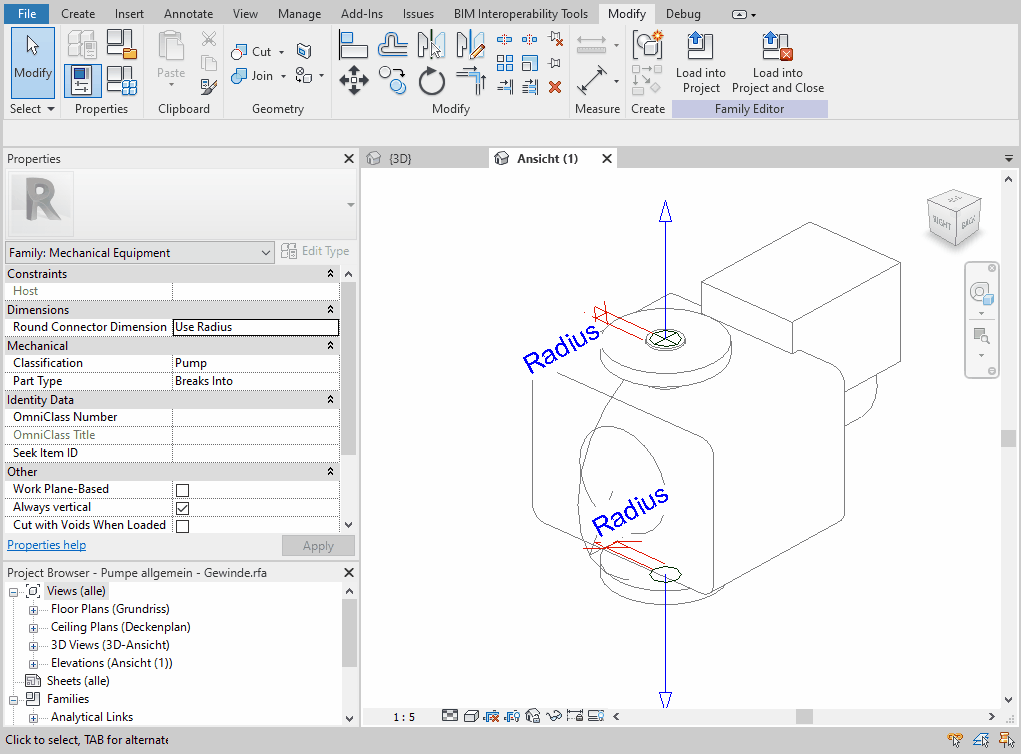Switch to the {3D} view tab
Image resolution: width=1021 pixels, height=754 pixels.
click(x=400, y=158)
